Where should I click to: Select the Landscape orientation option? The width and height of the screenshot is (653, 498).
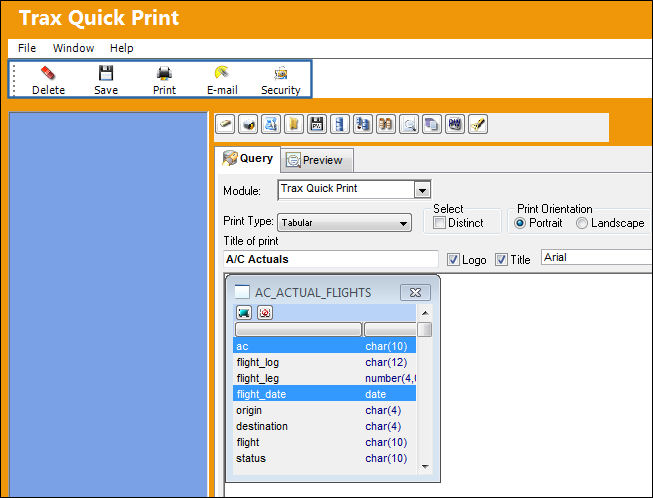pyautogui.click(x=582, y=223)
